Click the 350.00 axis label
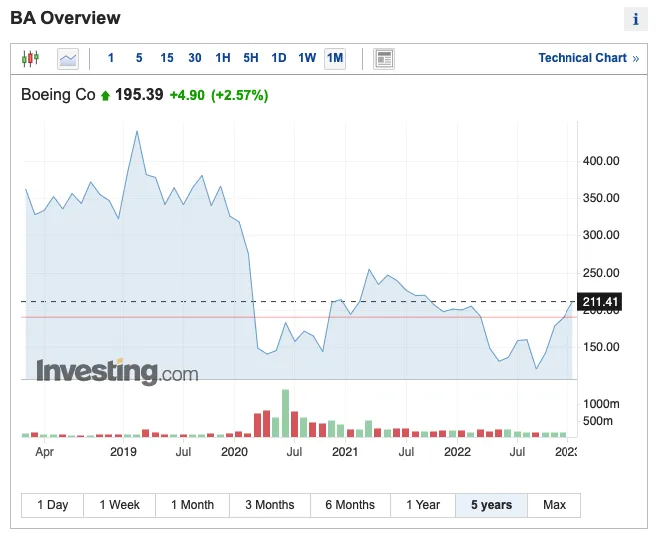Viewport: 661px width, 539px height. 601,198
